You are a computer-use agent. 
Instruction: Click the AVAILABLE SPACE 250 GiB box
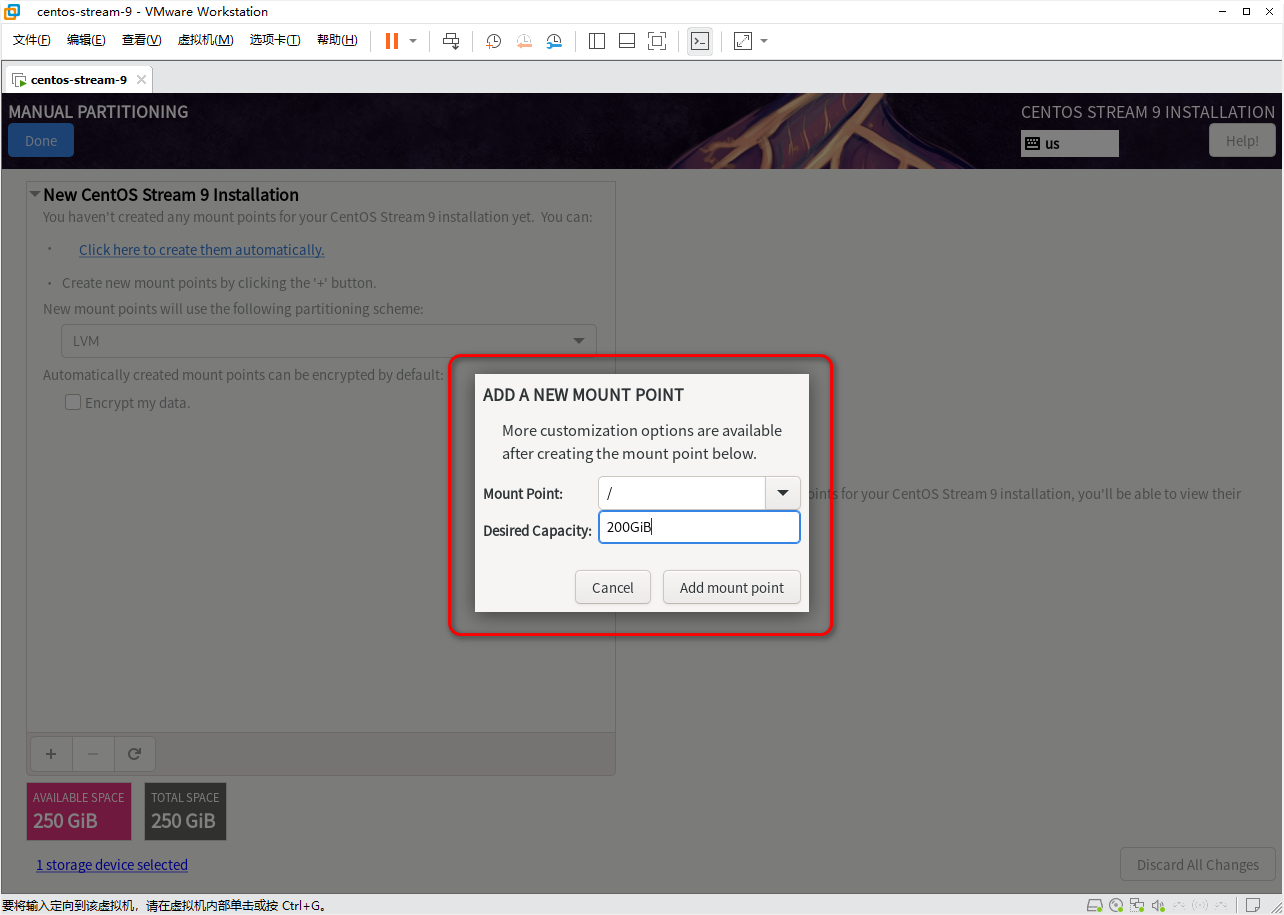(x=79, y=811)
